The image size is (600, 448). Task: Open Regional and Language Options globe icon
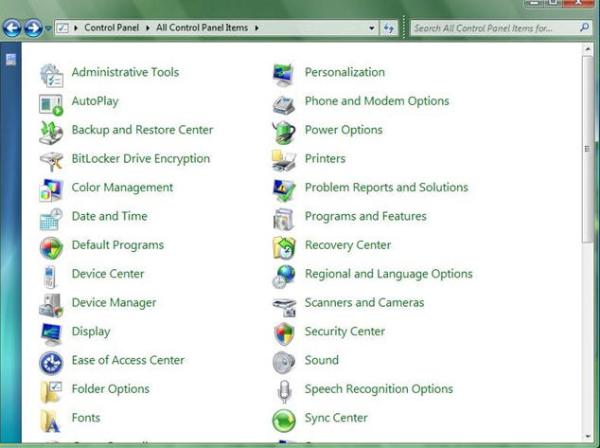pyautogui.click(x=284, y=277)
